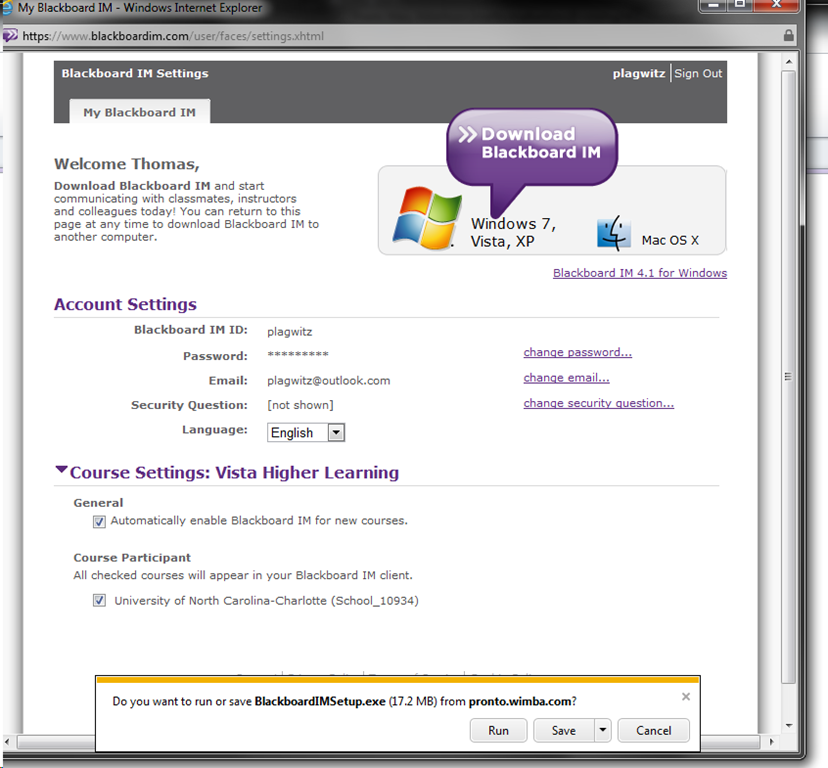Click the scroll down arrow of page
Screen dimensions: 828x768
pos(789,725)
